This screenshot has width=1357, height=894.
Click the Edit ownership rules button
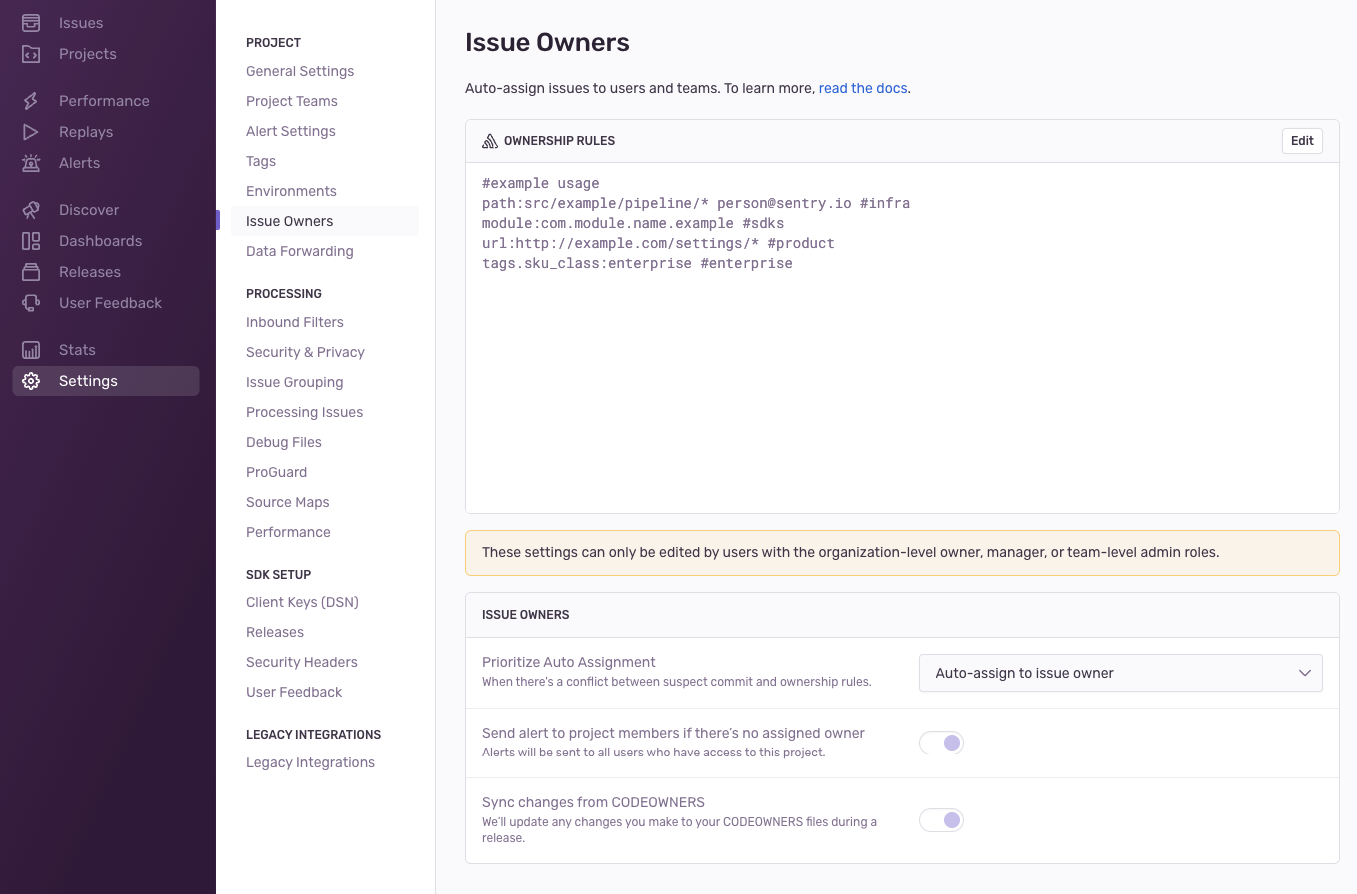[x=1302, y=141]
